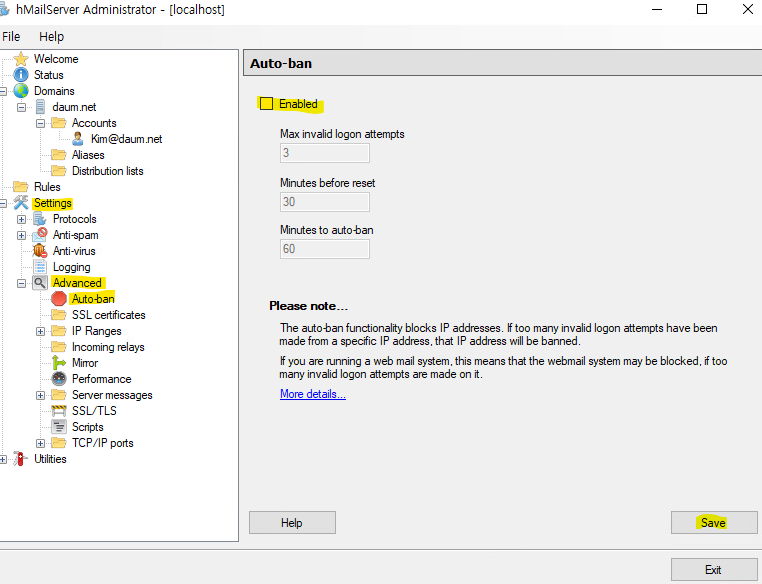This screenshot has width=762, height=584.
Task: Click the Minutes before reset field
Action: click(x=325, y=202)
